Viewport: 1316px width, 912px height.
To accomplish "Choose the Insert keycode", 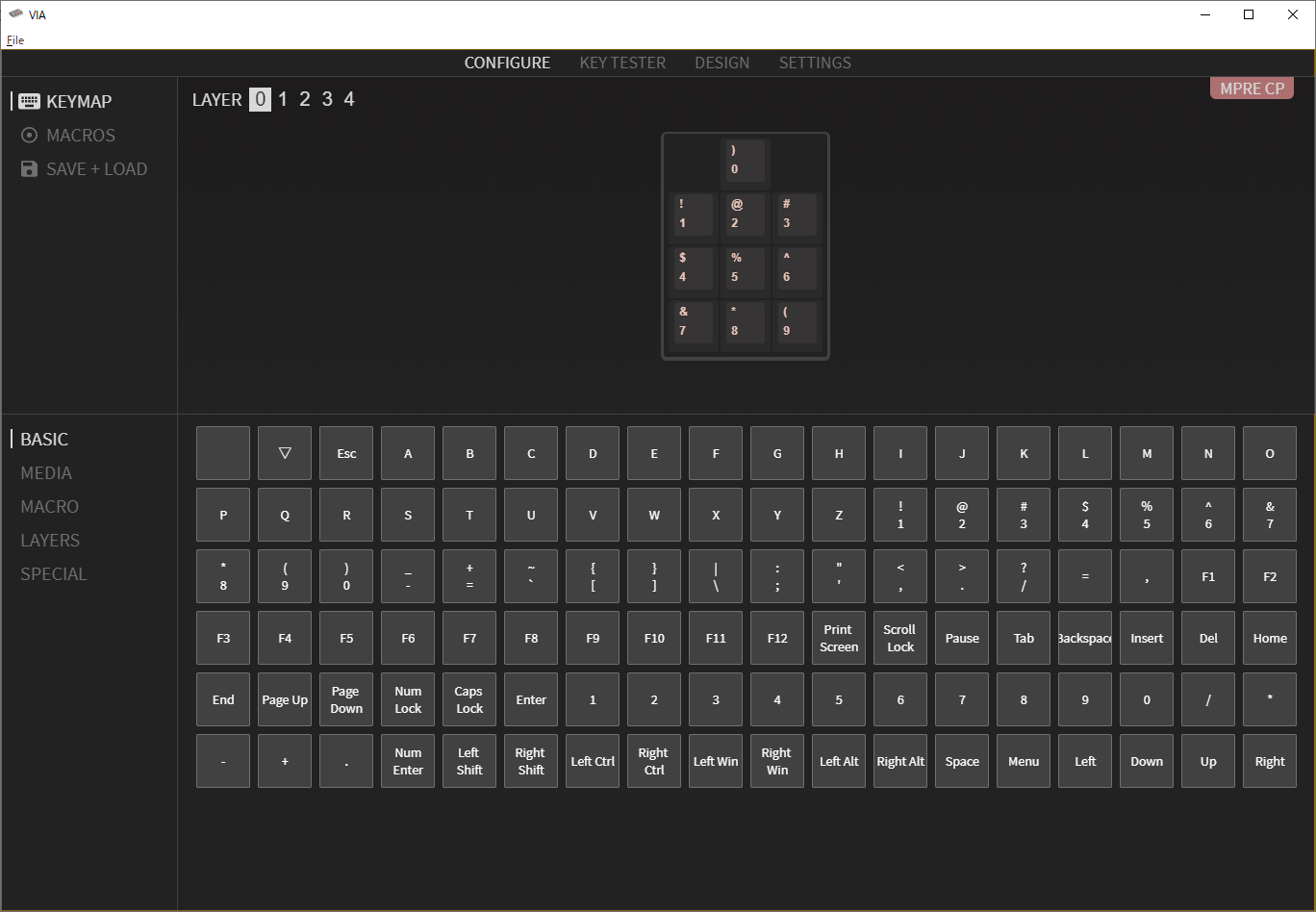I will click(1147, 638).
